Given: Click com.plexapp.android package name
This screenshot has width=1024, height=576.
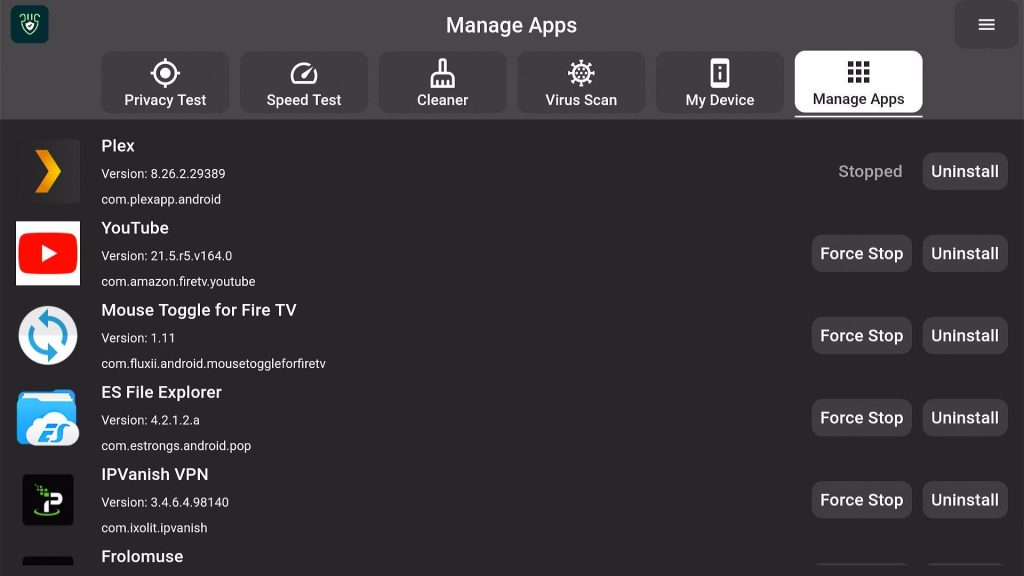Looking at the screenshot, I should [x=161, y=199].
